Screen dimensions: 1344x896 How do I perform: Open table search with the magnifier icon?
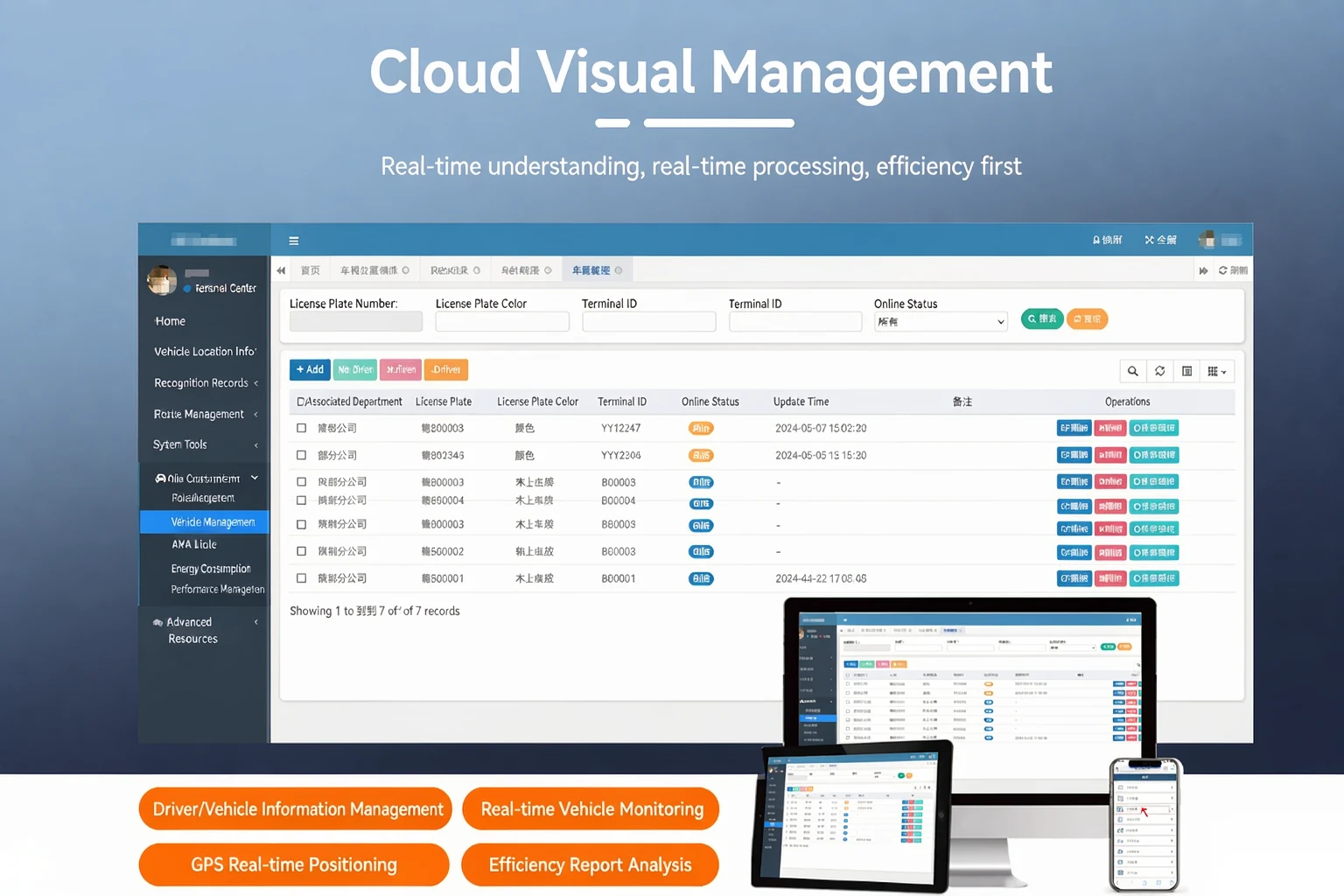[1133, 371]
